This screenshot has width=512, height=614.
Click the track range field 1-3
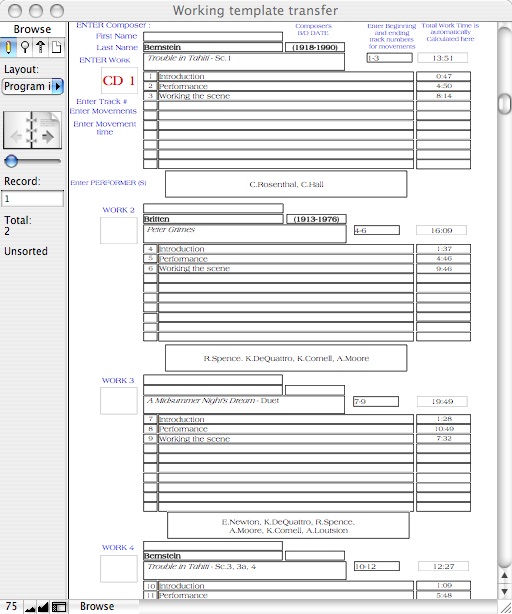pos(389,58)
